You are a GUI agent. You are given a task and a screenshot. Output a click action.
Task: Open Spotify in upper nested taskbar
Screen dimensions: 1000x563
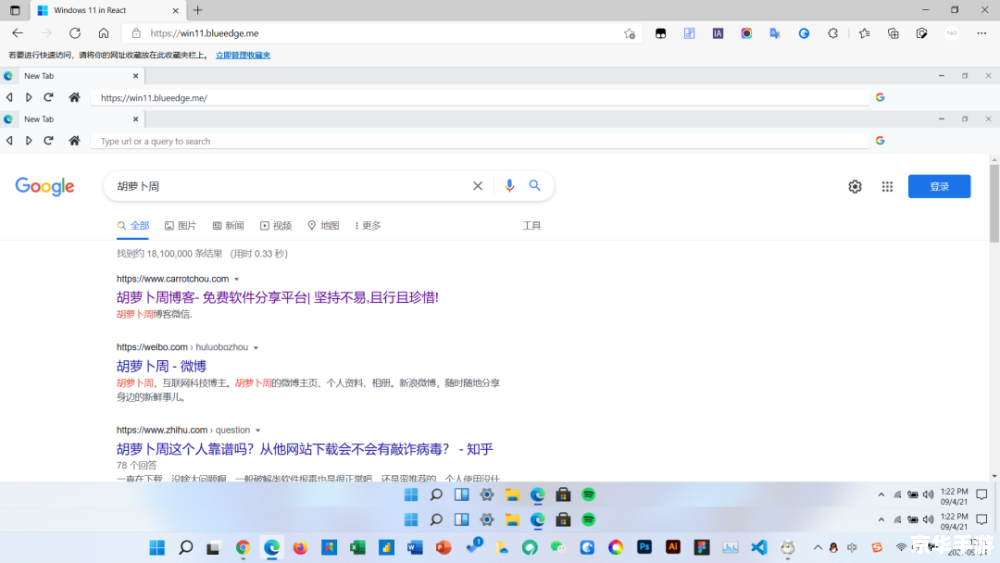pos(588,495)
